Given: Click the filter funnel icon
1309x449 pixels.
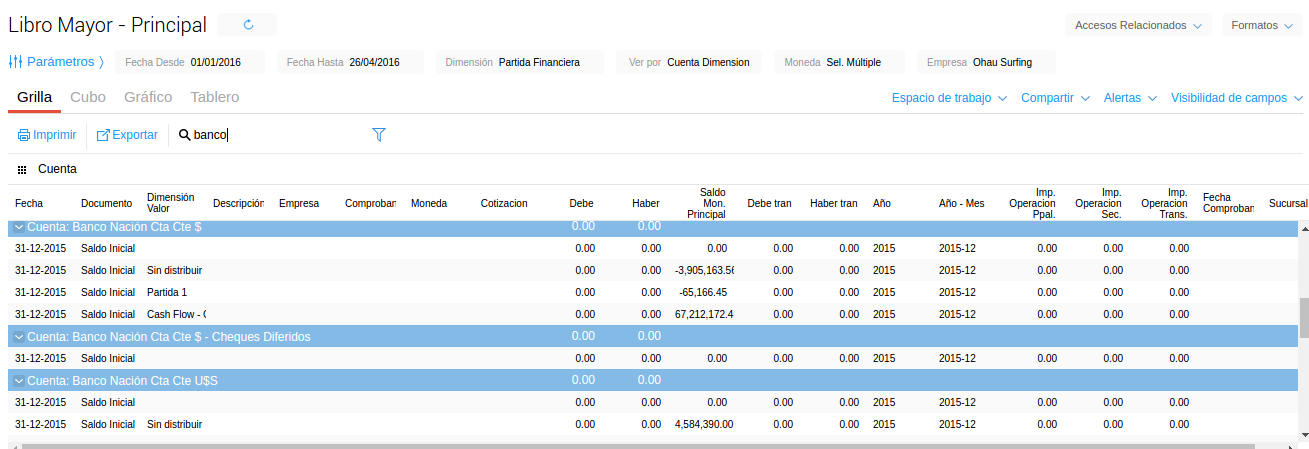Looking at the screenshot, I should point(379,134).
